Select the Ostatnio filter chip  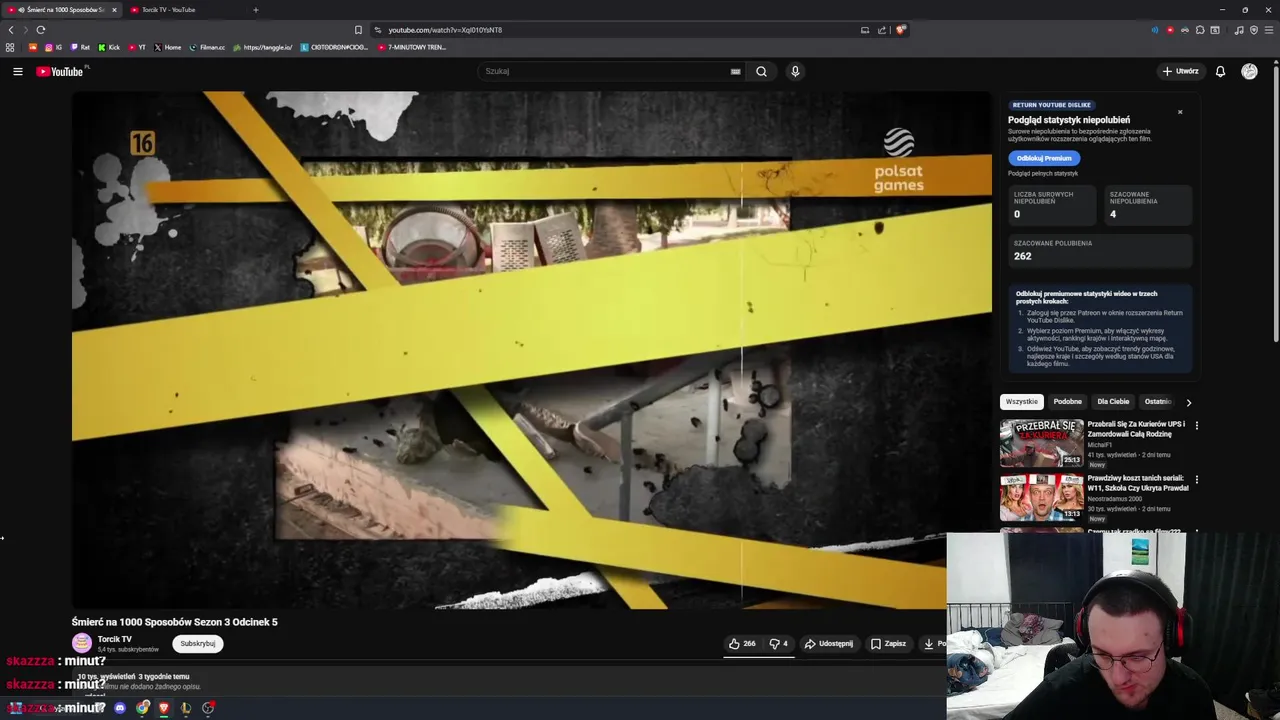pyautogui.click(x=1158, y=402)
